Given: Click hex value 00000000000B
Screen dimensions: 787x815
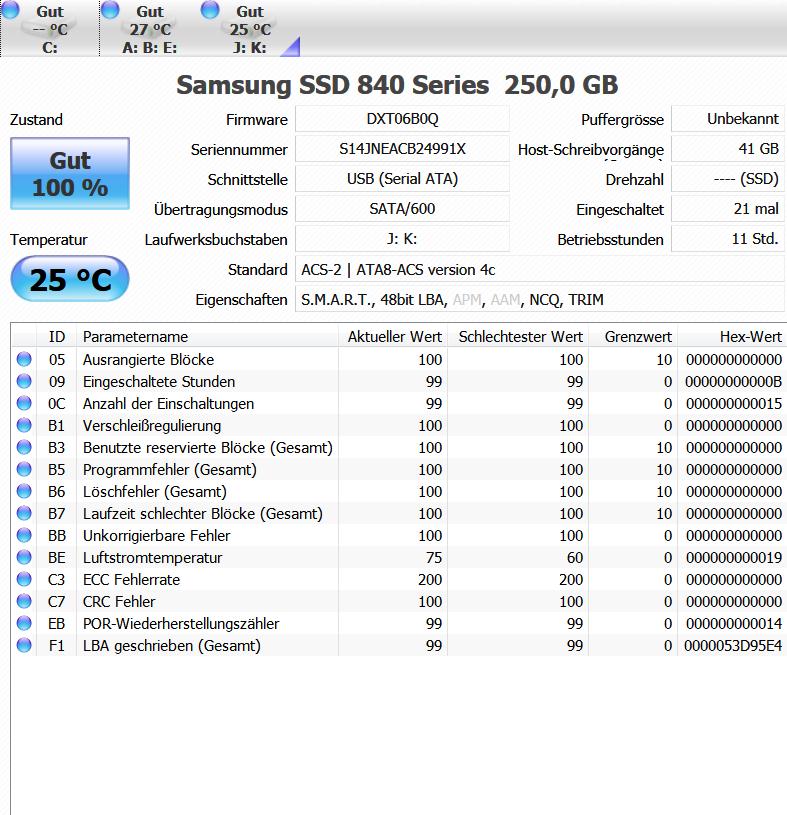Looking at the screenshot, I should click(x=733, y=382).
